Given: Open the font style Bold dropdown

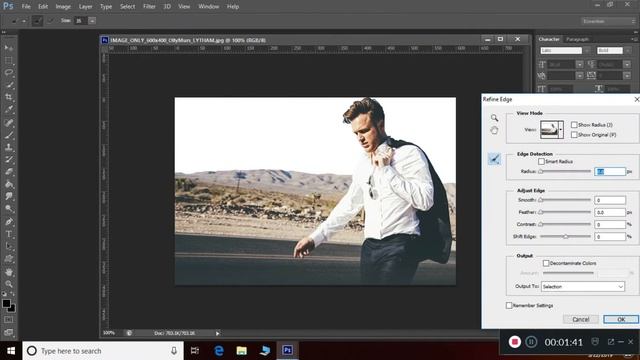Looking at the screenshot, I should coord(627,51).
